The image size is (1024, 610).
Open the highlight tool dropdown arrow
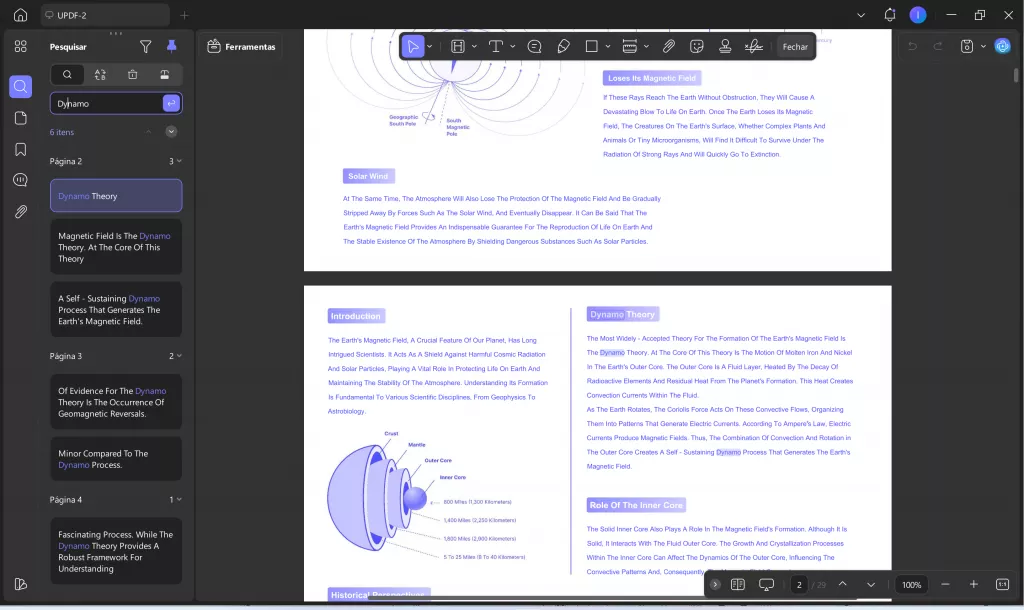pyautogui.click(x=474, y=46)
